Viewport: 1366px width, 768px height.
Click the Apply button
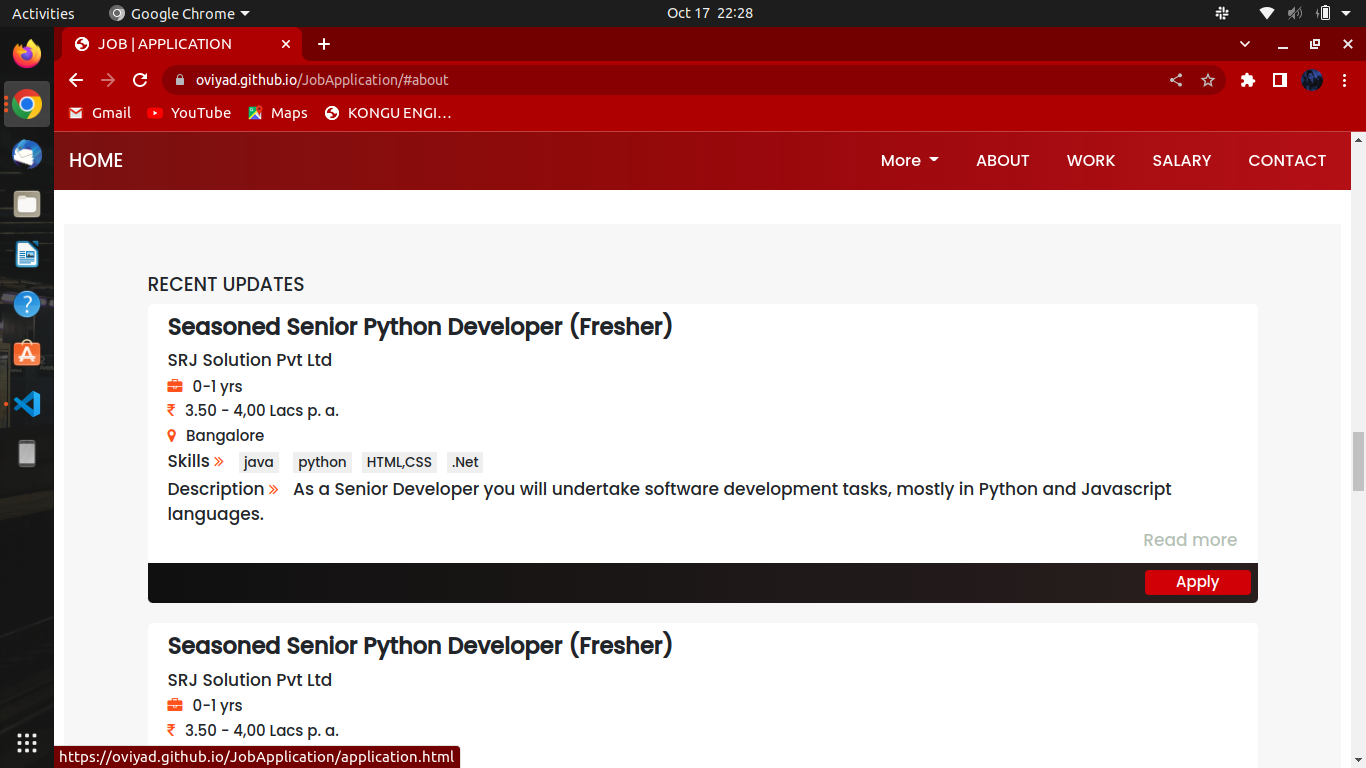coord(1197,581)
